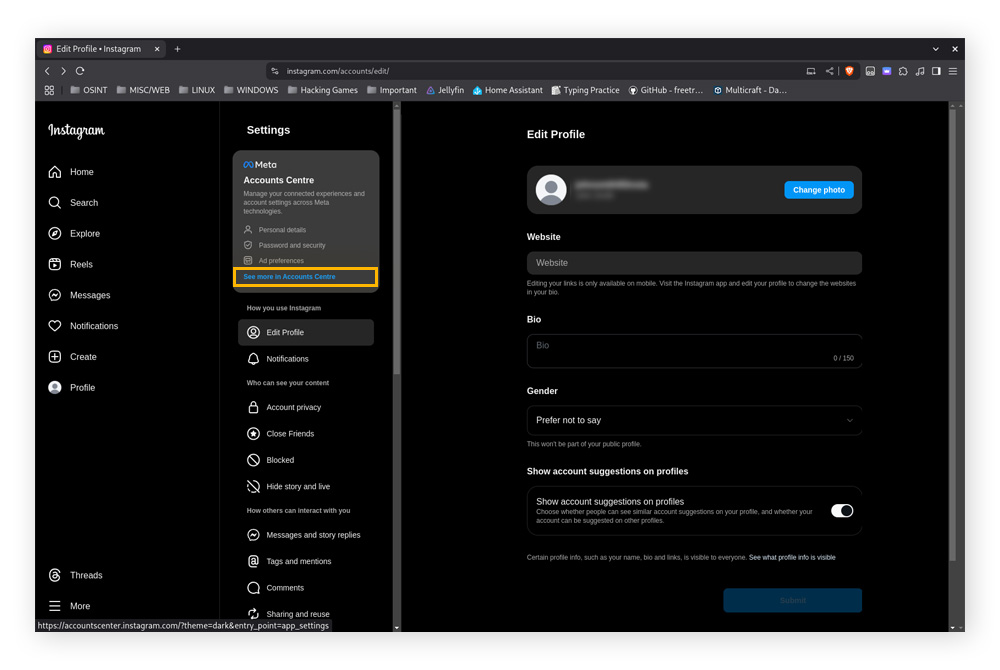The height and width of the screenshot is (670, 1000).
Task: Open See what profile info is visible
Action: pyautogui.click(x=791, y=558)
